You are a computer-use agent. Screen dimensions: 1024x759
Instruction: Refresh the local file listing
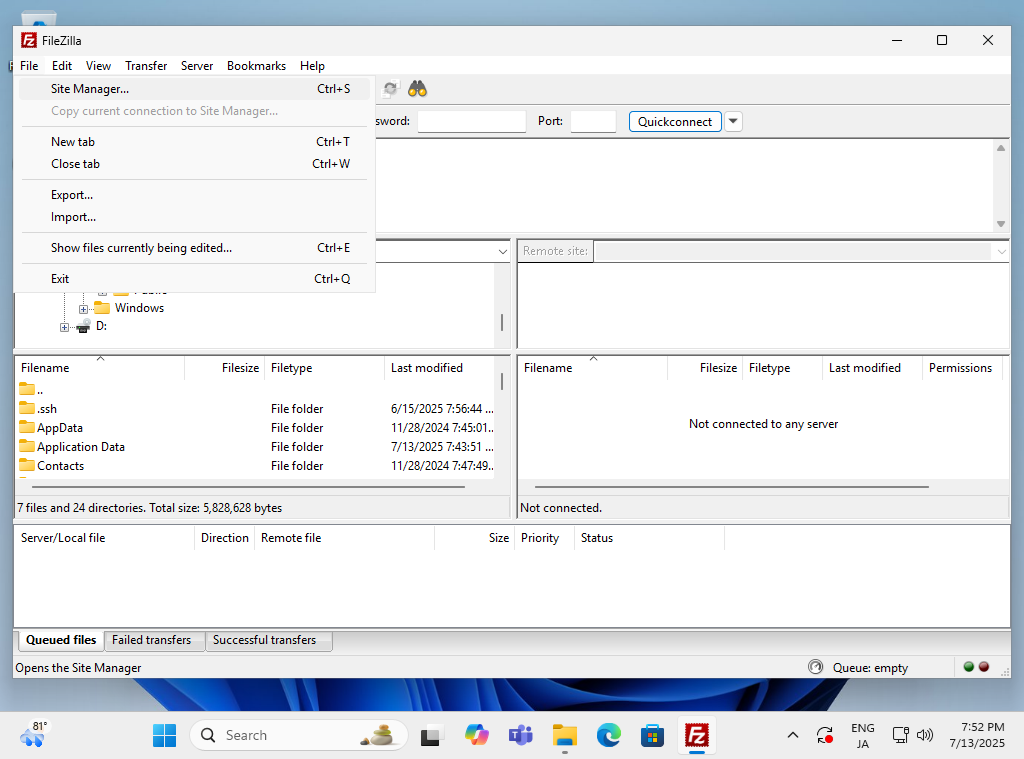click(389, 88)
